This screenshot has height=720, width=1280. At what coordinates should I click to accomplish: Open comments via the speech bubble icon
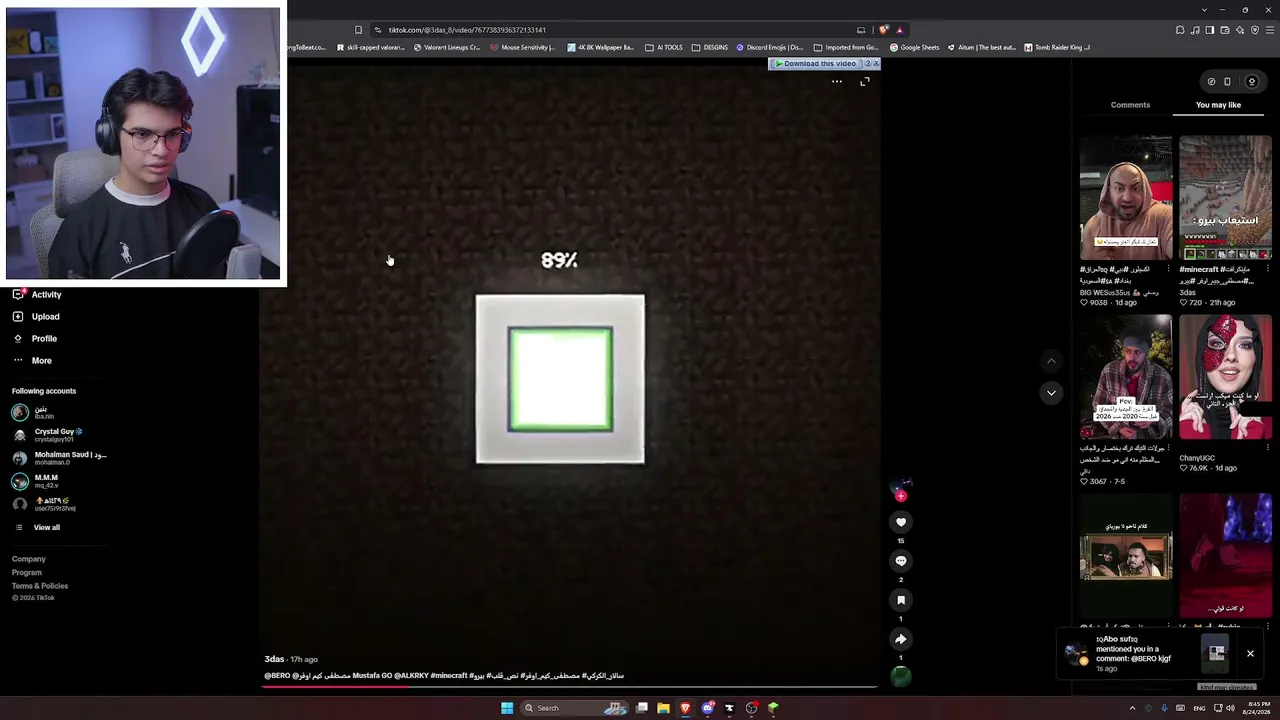(900, 561)
